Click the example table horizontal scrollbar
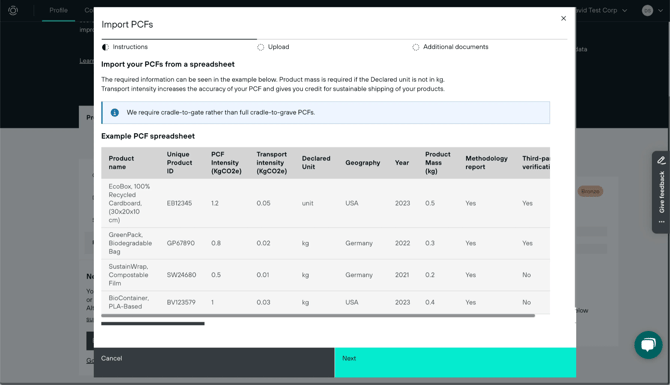Viewport: 670px width, 385px height. [318, 316]
